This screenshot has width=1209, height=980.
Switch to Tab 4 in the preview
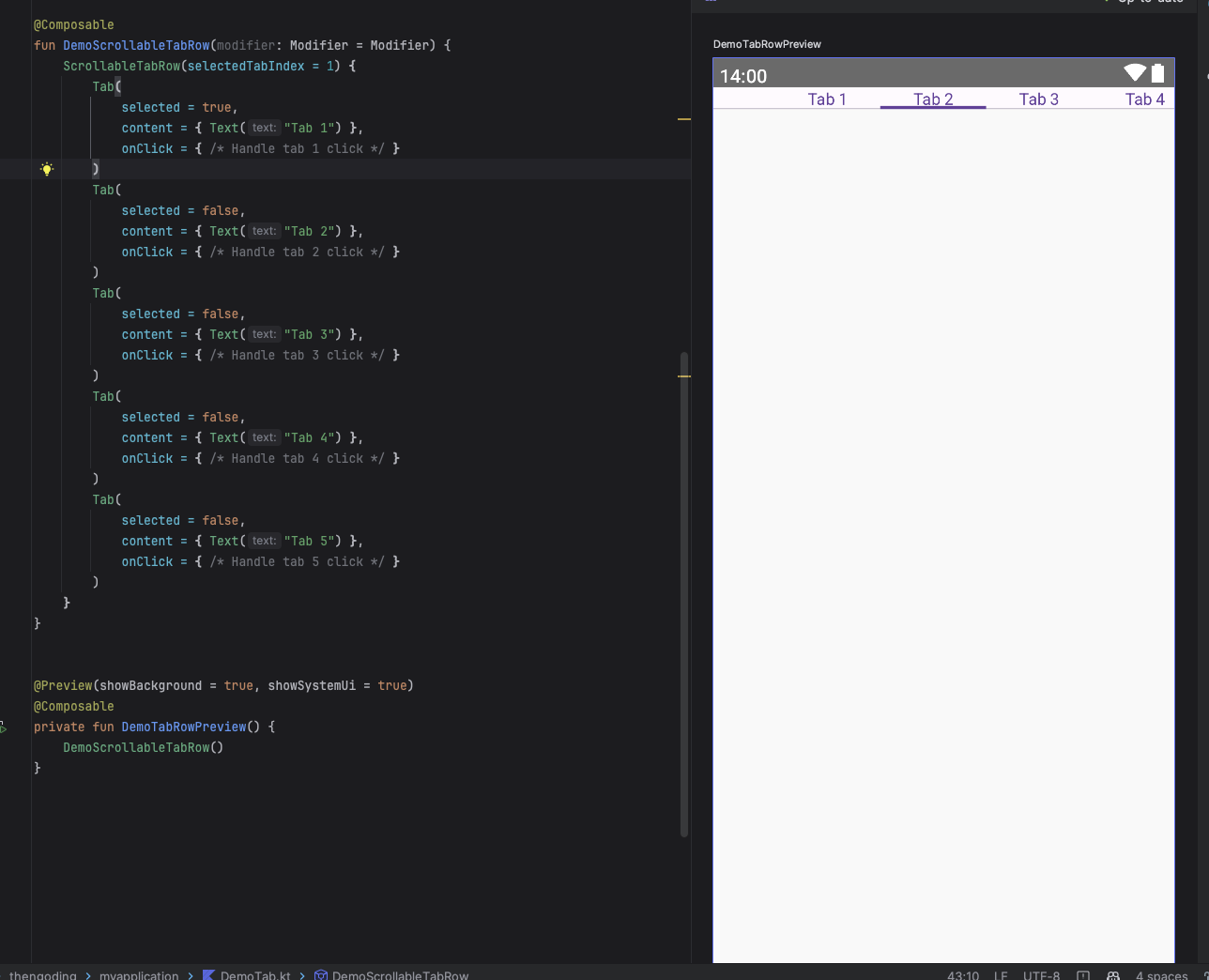coord(1144,100)
